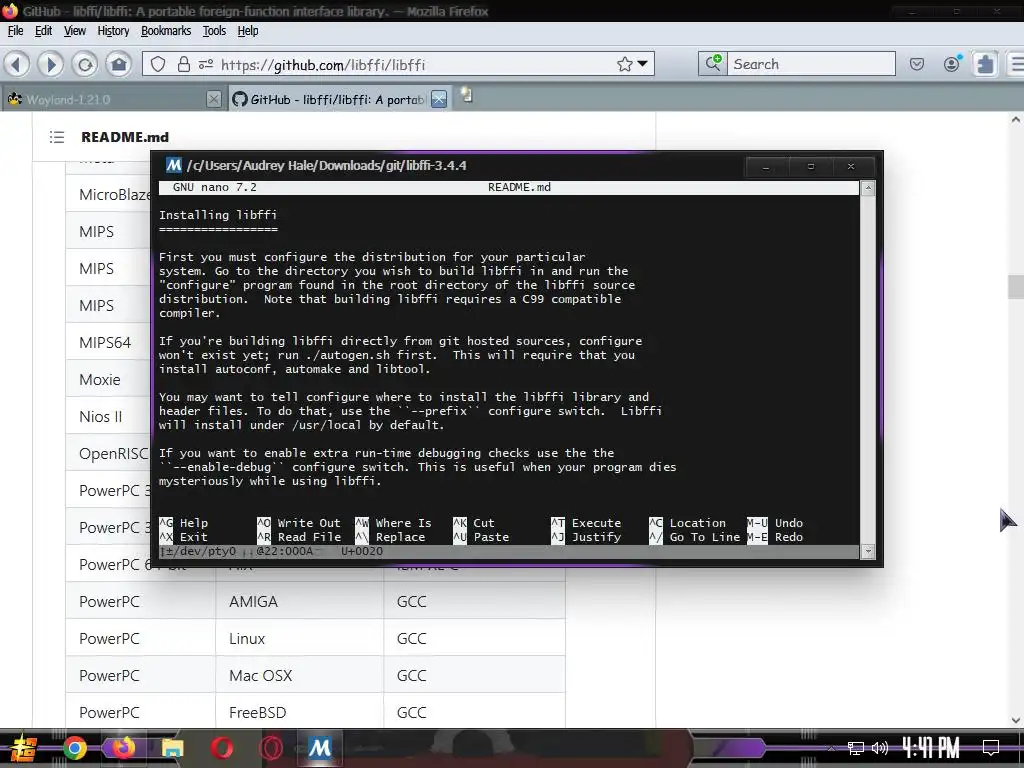This screenshot has width=1024, height=768.
Task: Open Windows notification center icon
Action: (991, 748)
